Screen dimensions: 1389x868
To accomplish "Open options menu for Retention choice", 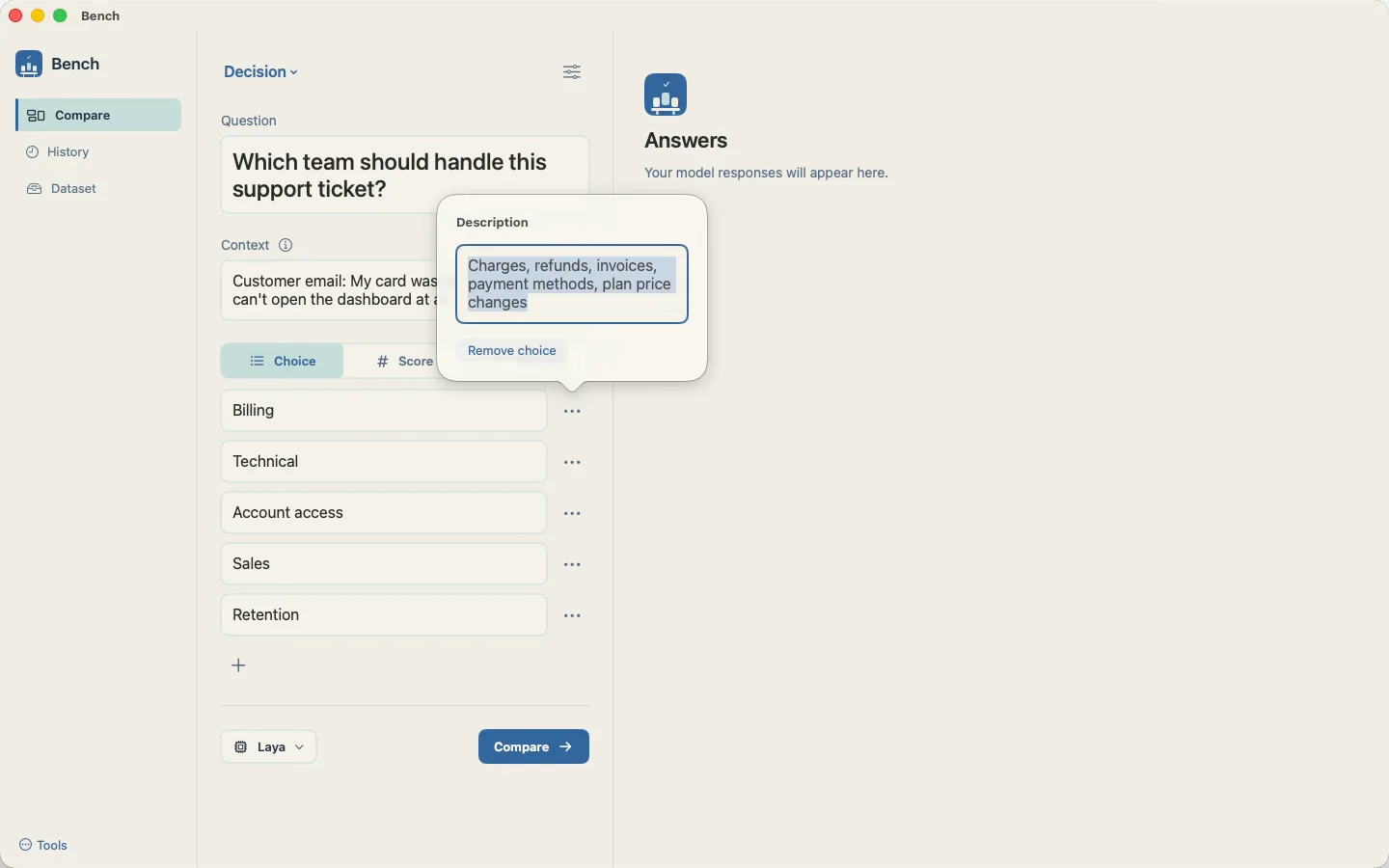I will pyautogui.click(x=572, y=616).
